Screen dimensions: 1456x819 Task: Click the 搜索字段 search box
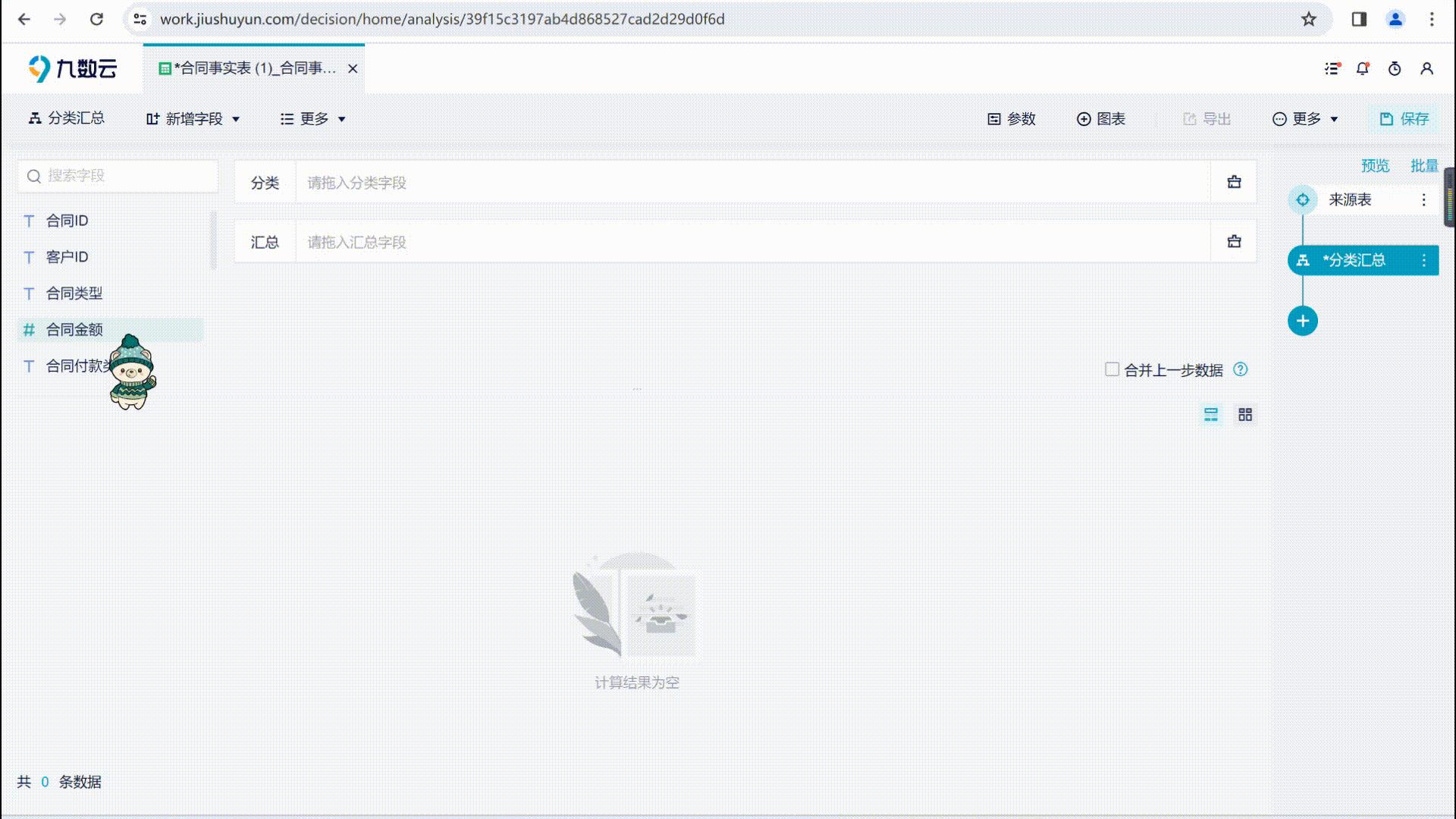[x=118, y=176]
